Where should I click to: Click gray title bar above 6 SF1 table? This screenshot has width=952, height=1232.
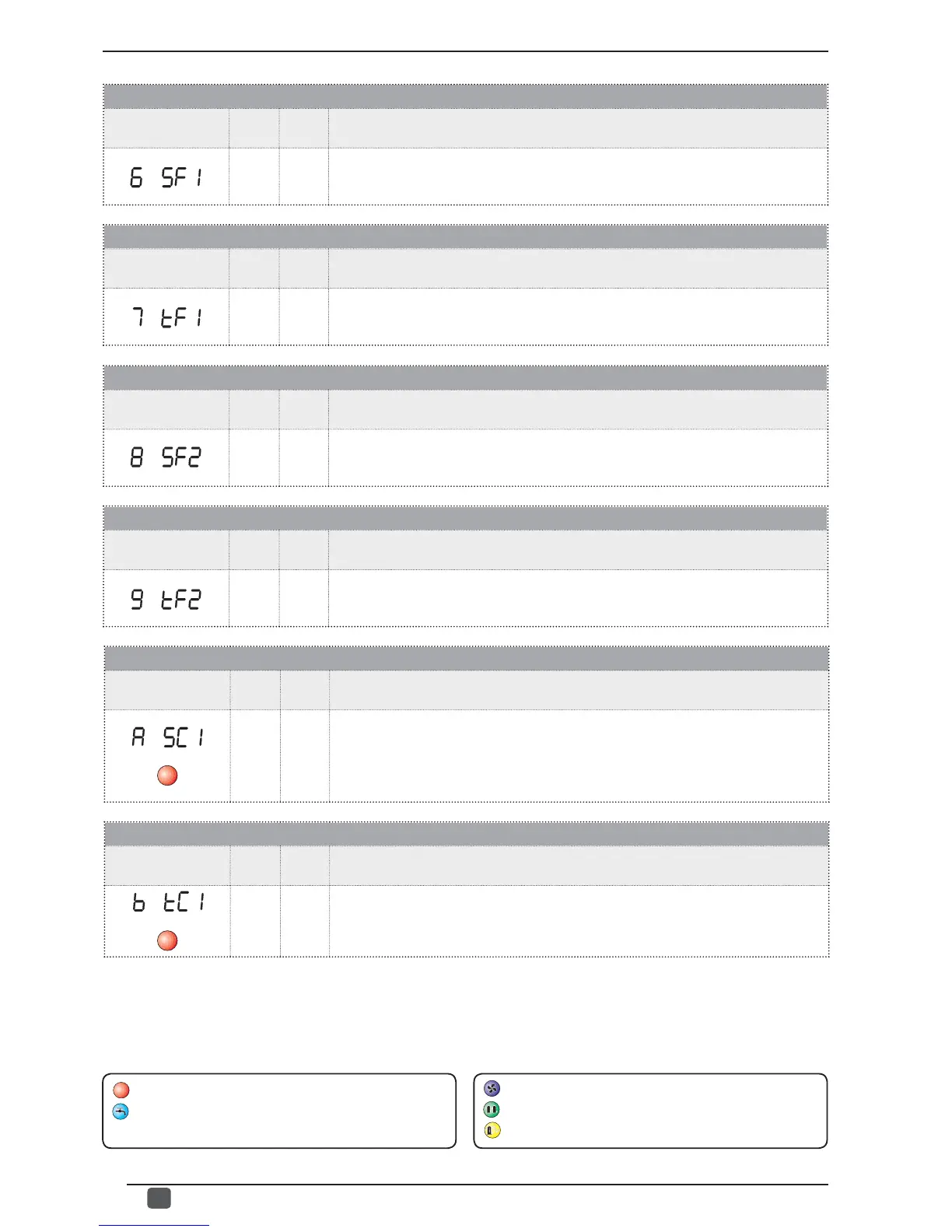(465, 96)
